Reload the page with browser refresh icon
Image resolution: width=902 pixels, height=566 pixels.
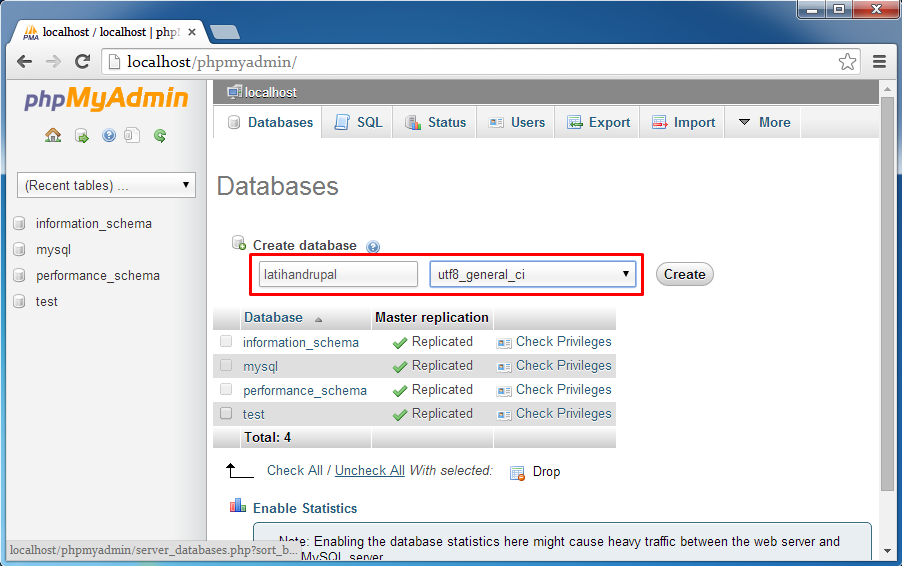(x=83, y=62)
